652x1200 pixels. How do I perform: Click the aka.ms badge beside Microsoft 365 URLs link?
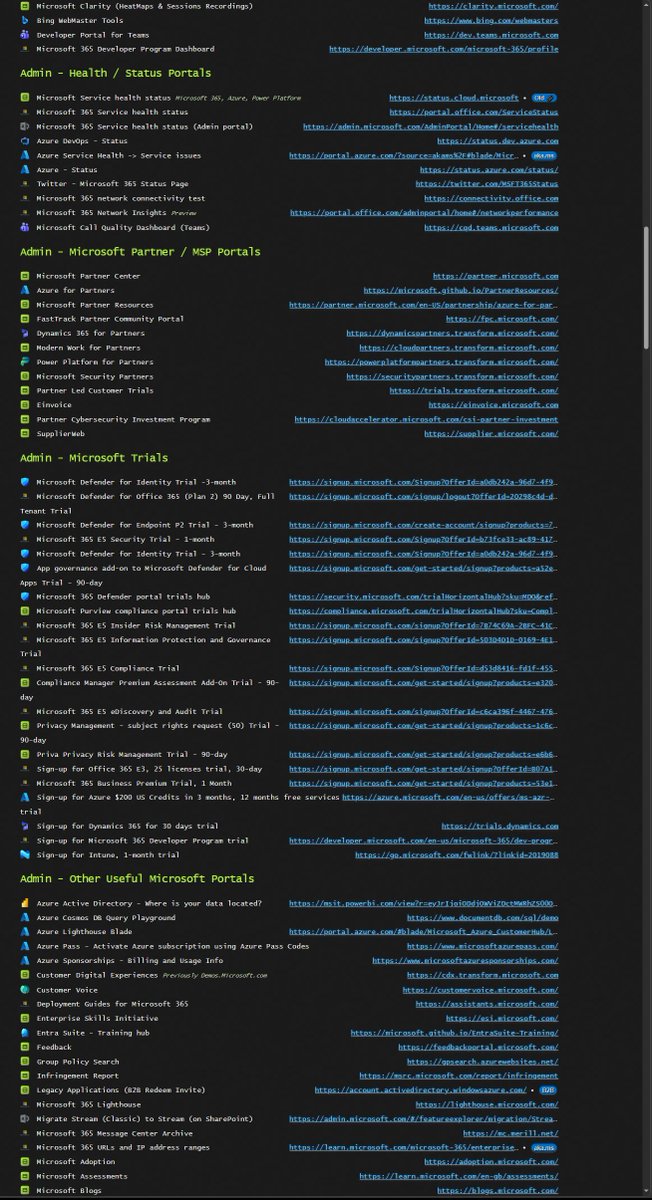[x=544, y=1148]
